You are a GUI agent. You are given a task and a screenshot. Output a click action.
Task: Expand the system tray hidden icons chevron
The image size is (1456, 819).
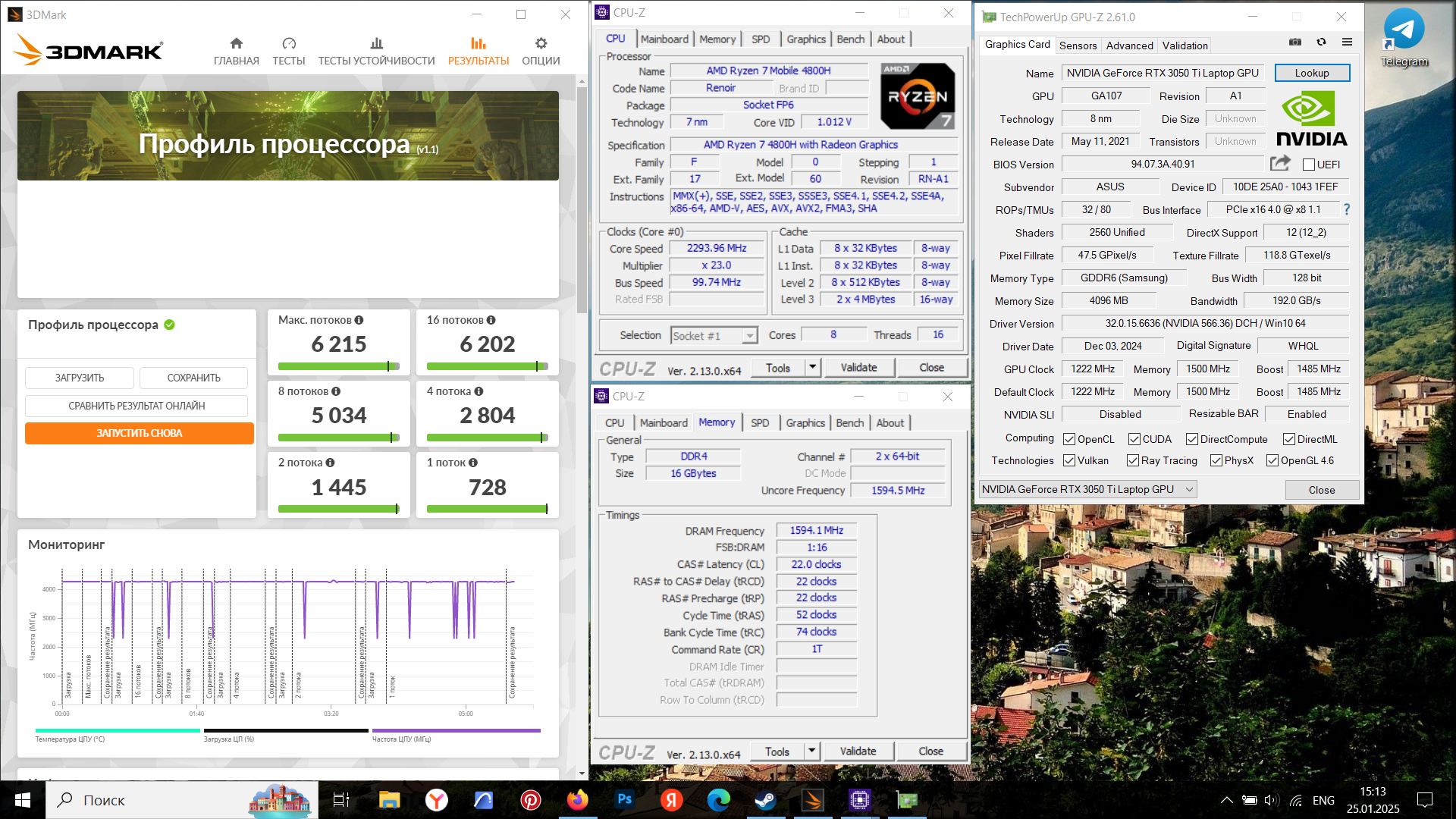pyautogui.click(x=1226, y=799)
